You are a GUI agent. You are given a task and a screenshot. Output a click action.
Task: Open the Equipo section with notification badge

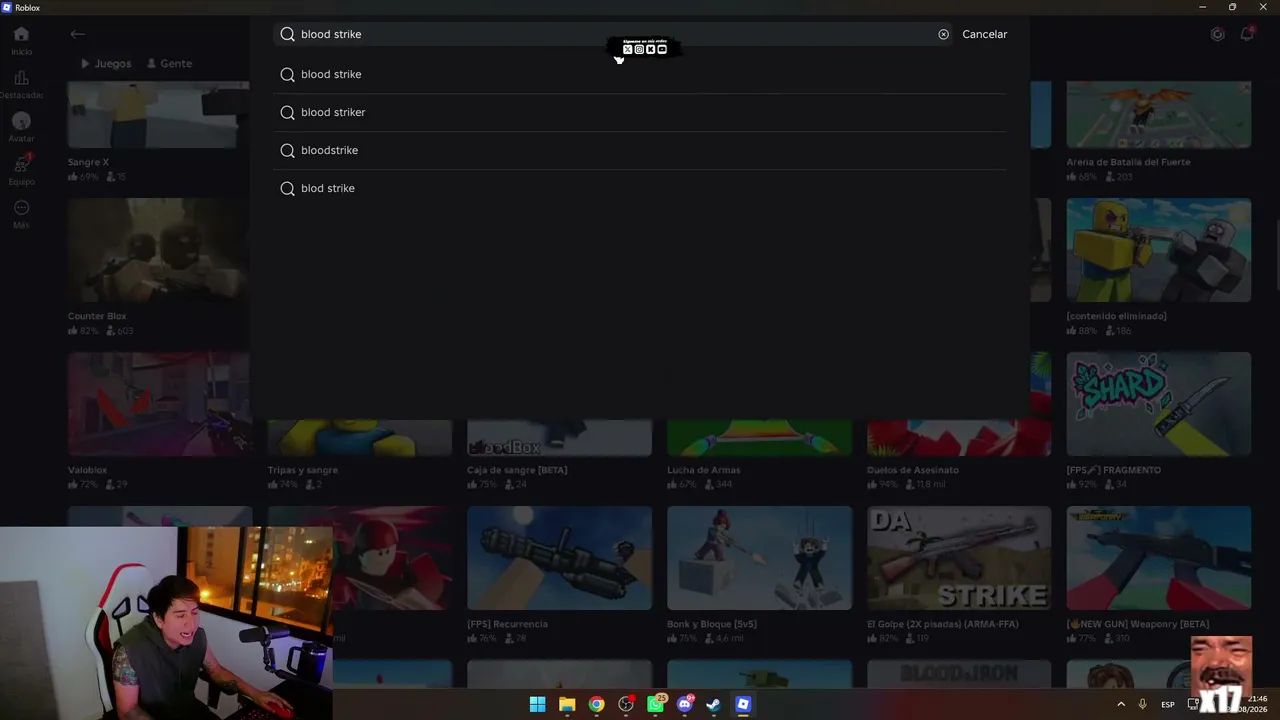21,169
